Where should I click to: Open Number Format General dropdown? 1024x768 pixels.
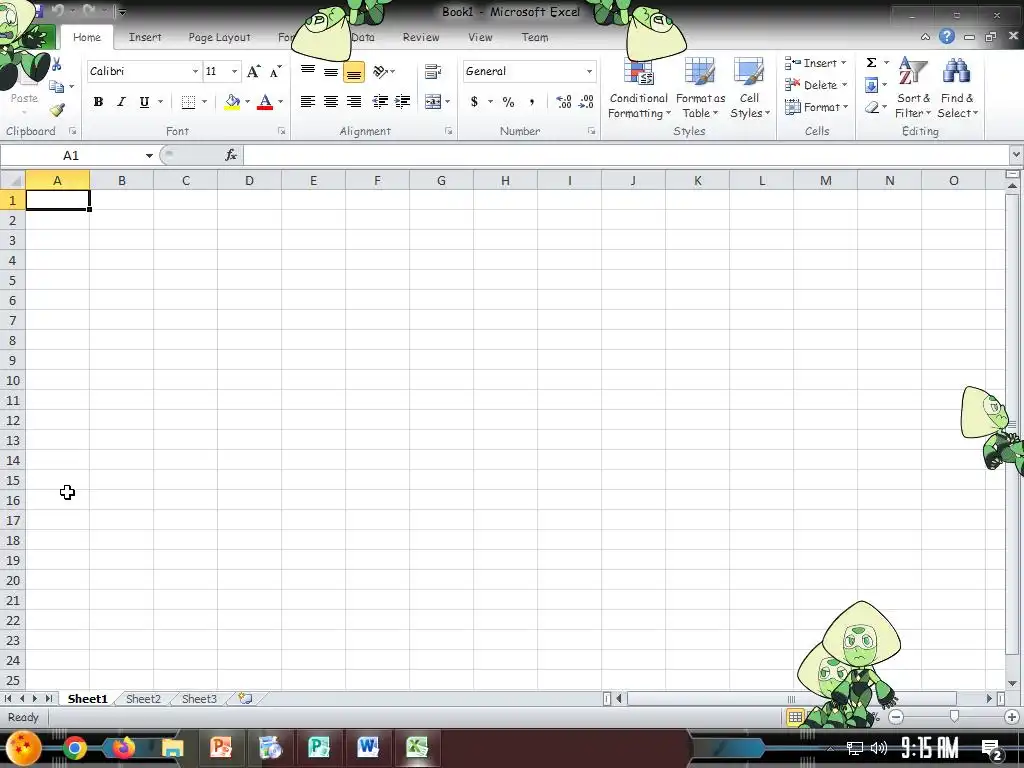click(589, 71)
